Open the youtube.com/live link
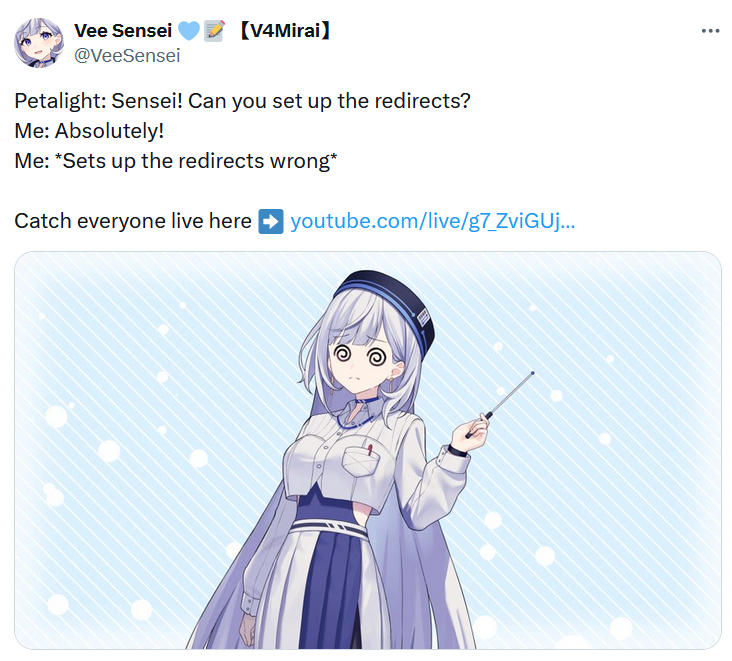Viewport: 732px width, 661px height. click(432, 221)
